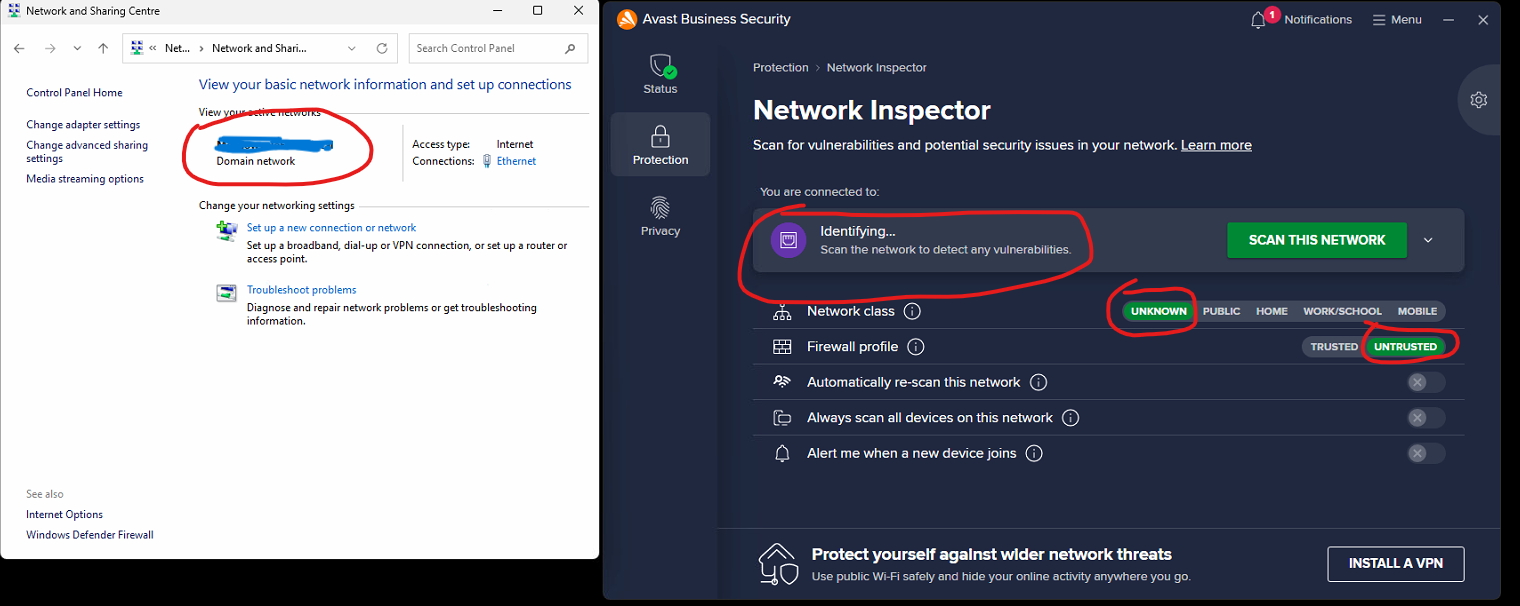Click the search magnifier icon in Control Panel
Image resolution: width=1520 pixels, height=606 pixels.
[x=571, y=48]
